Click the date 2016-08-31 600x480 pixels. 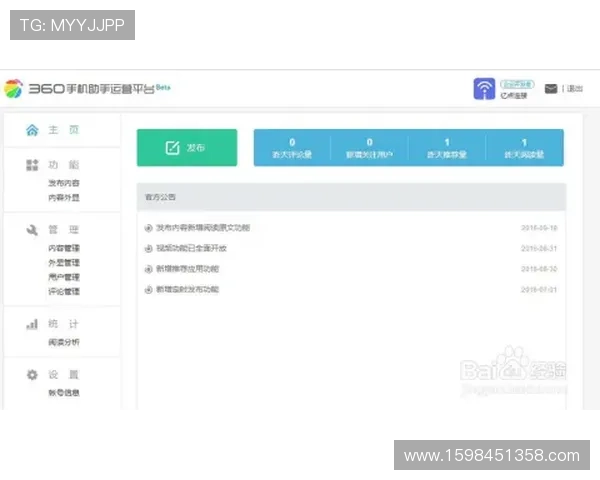(x=539, y=248)
